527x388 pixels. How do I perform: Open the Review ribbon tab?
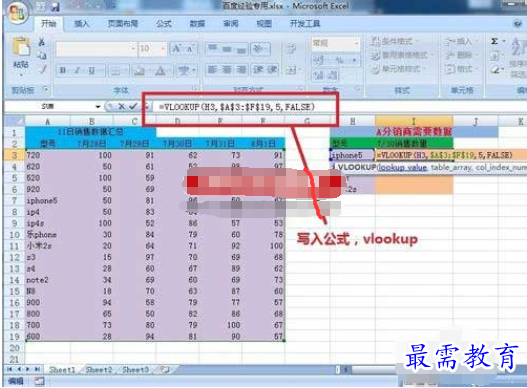(x=231, y=23)
